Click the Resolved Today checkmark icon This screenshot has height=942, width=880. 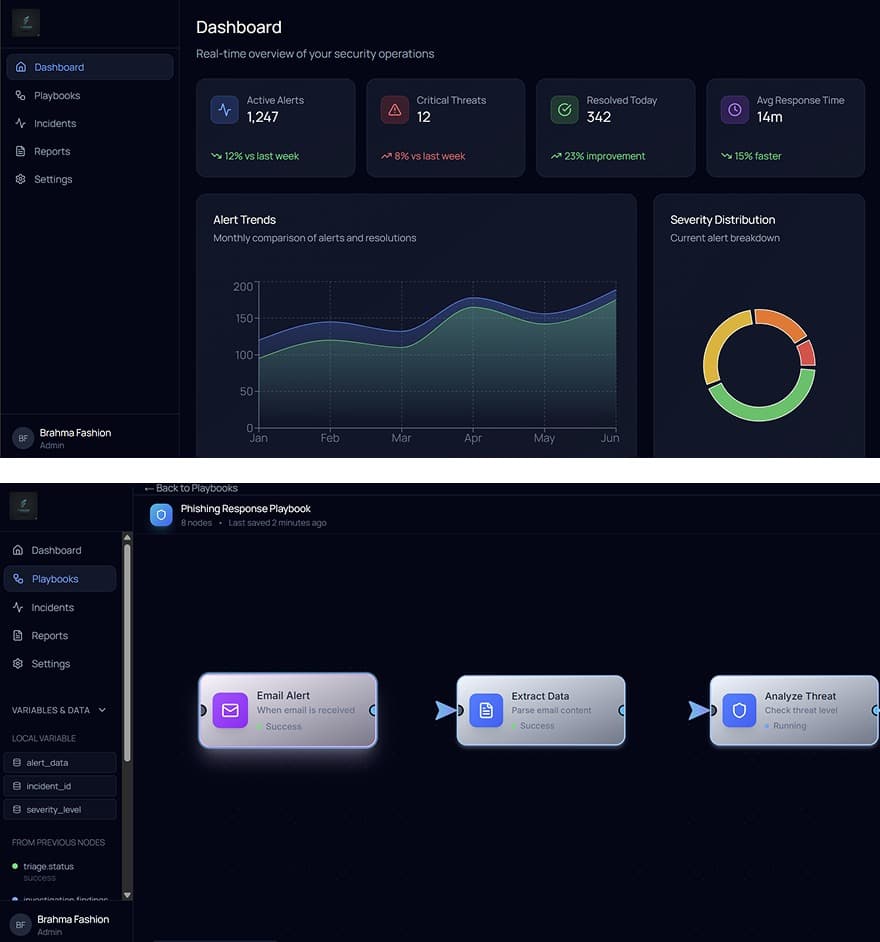tap(564, 110)
